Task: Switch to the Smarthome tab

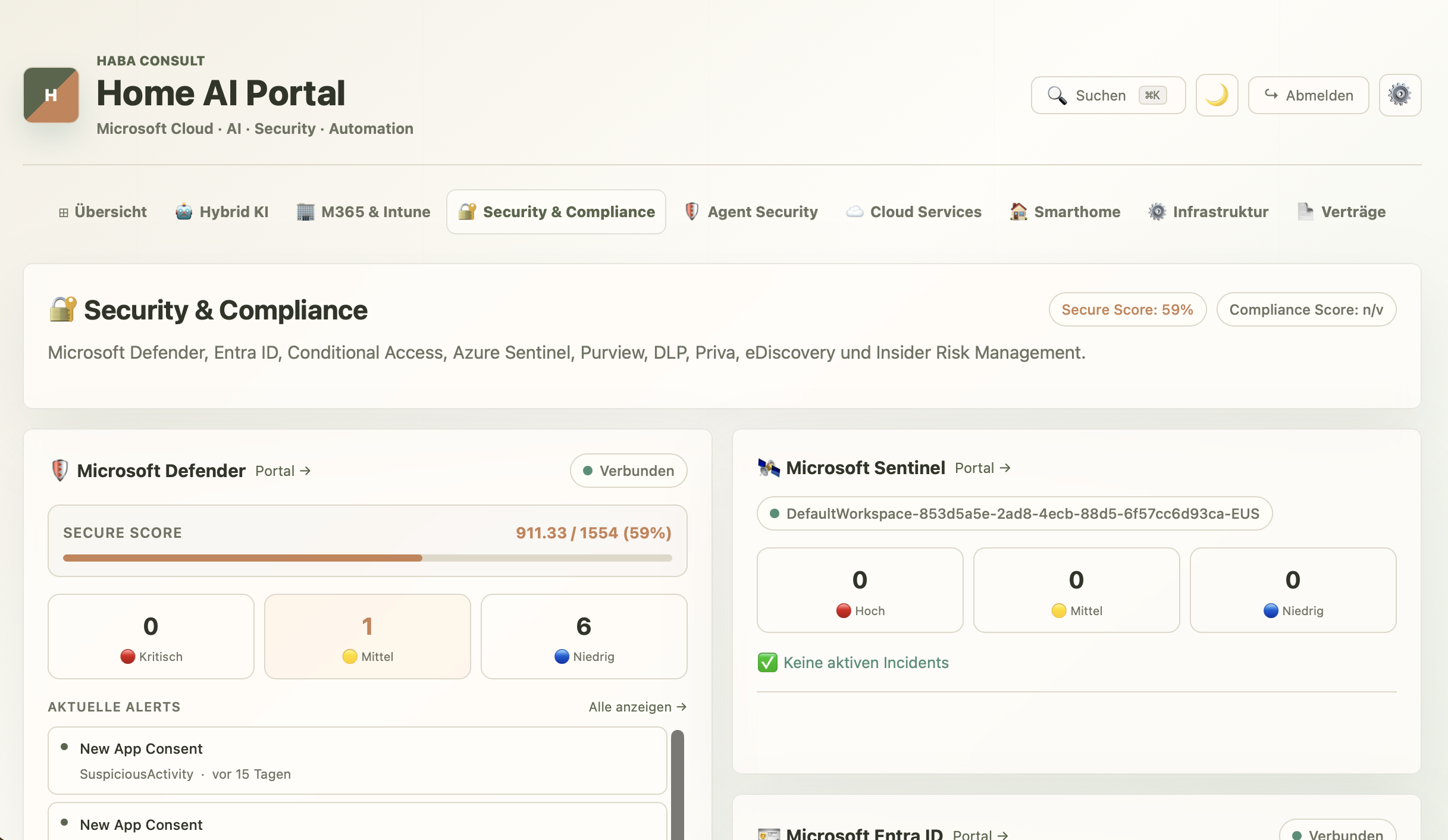Action: coord(1065,212)
